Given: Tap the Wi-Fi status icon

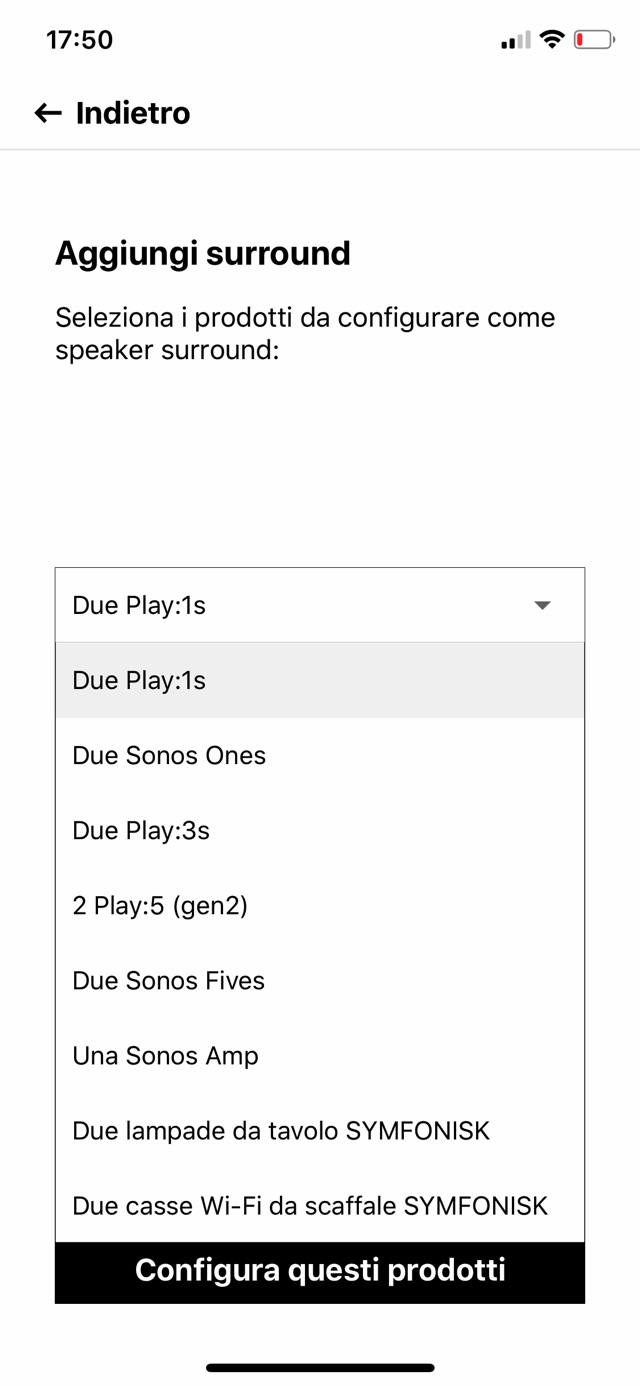Looking at the screenshot, I should (551, 40).
